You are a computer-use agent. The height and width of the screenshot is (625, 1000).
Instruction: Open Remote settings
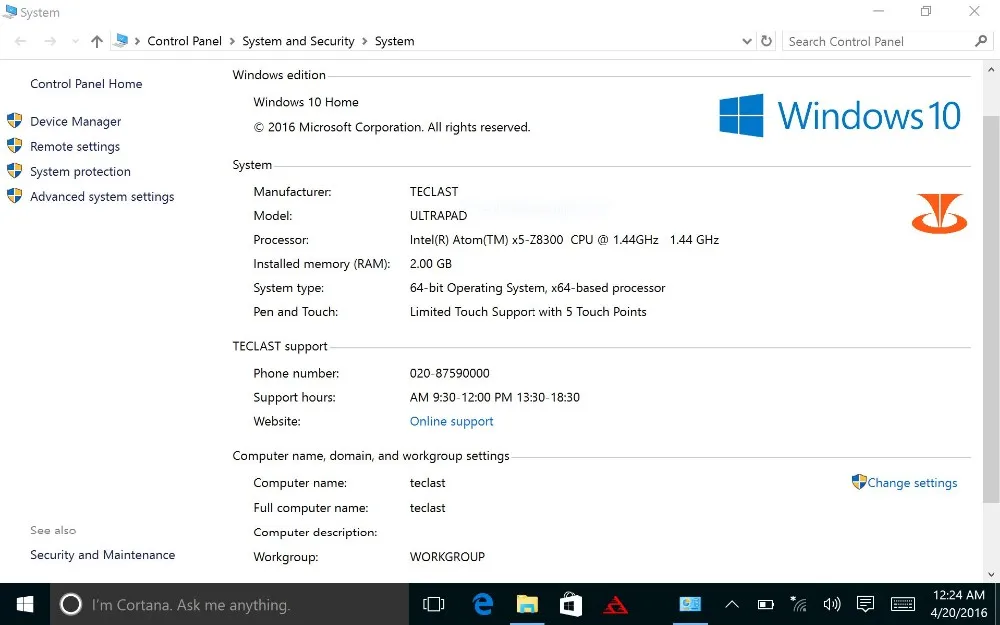pos(75,146)
